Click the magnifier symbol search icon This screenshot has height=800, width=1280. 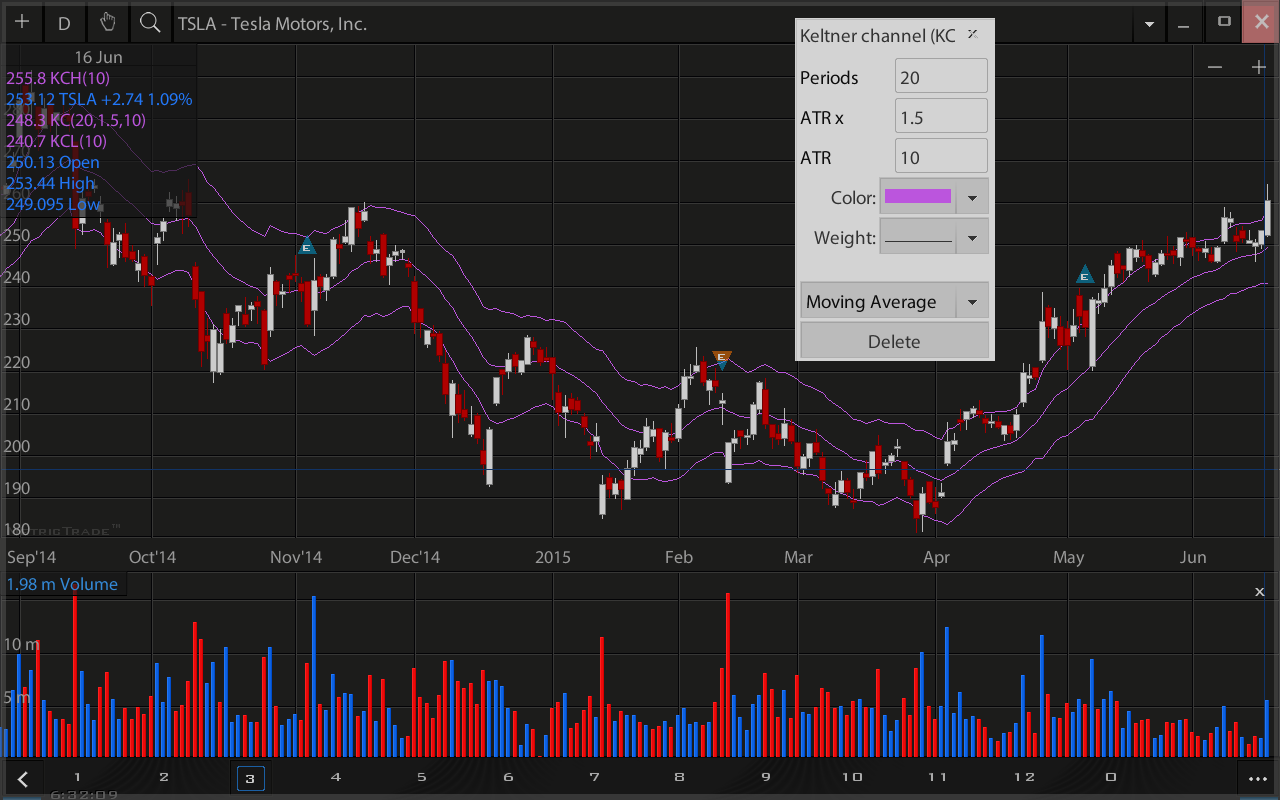[150, 22]
